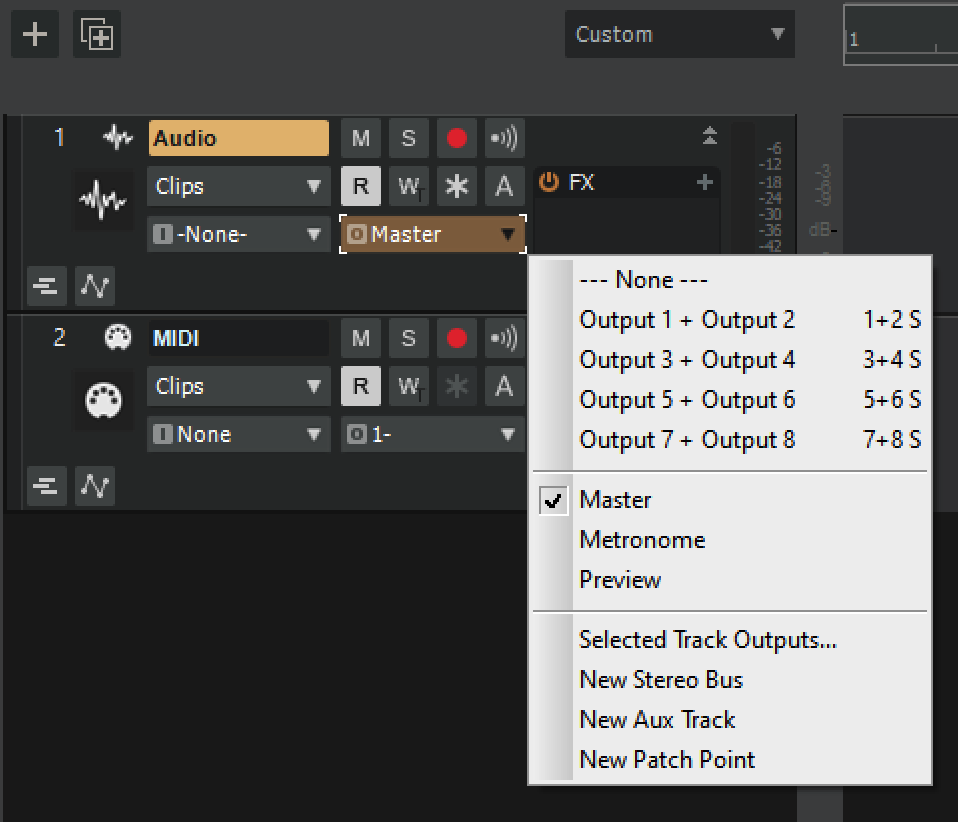Image resolution: width=958 pixels, height=822 pixels.
Task: Open the MIDI track Clips edit filter dropdown
Action: pyautogui.click(x=239, y=386)
